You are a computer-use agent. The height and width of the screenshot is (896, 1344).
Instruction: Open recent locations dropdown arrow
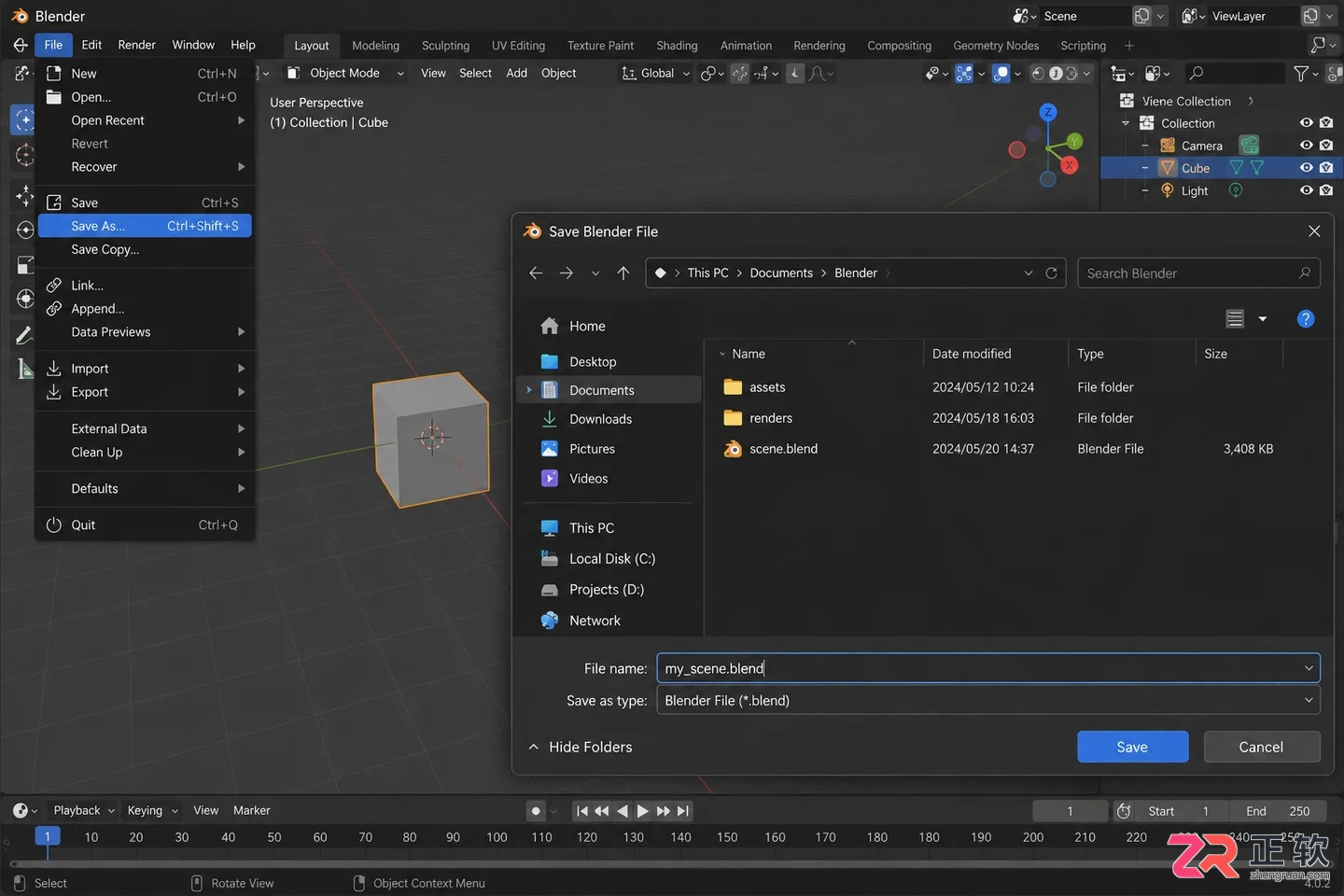pyautogui.click(x=595, y=273)
